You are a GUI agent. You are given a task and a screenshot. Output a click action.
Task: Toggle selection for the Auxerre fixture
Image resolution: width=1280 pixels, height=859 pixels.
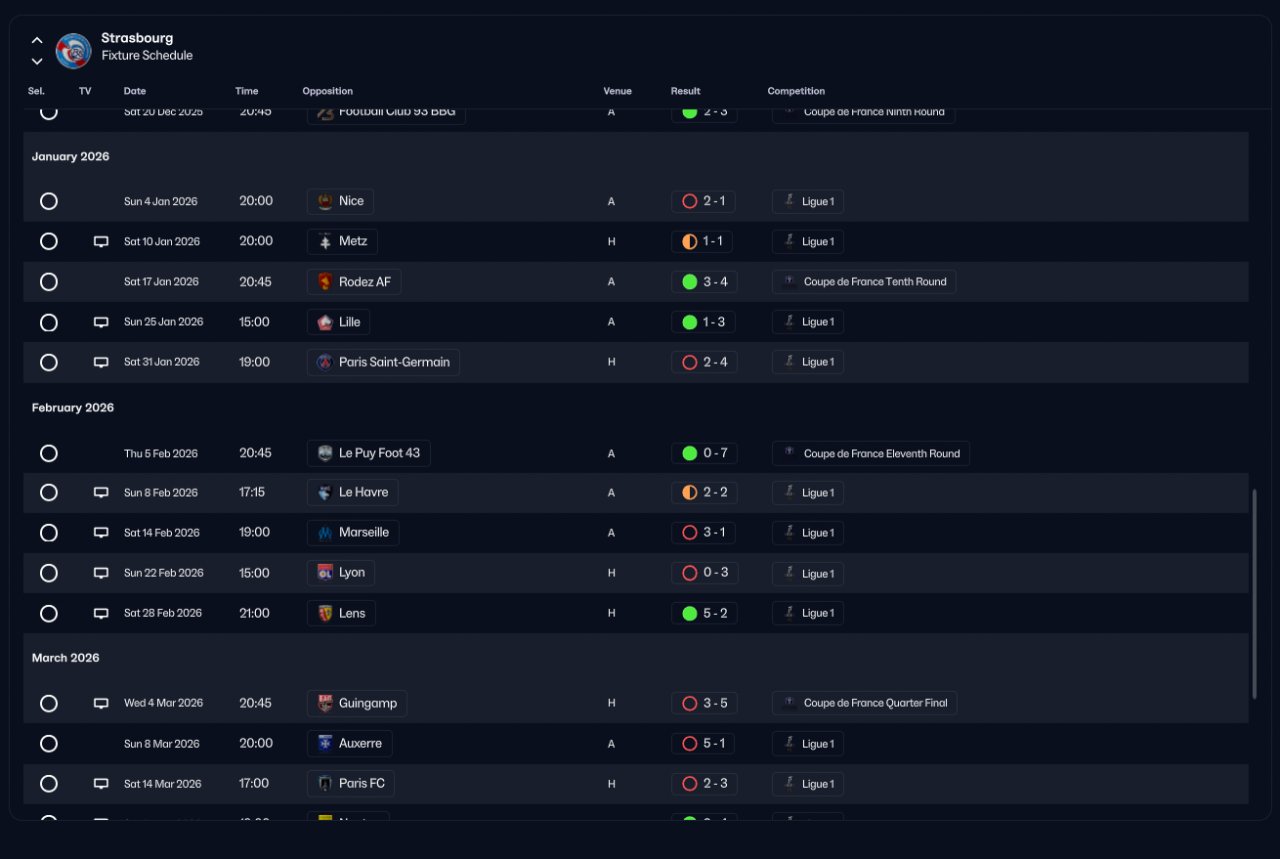pos(49,744)
